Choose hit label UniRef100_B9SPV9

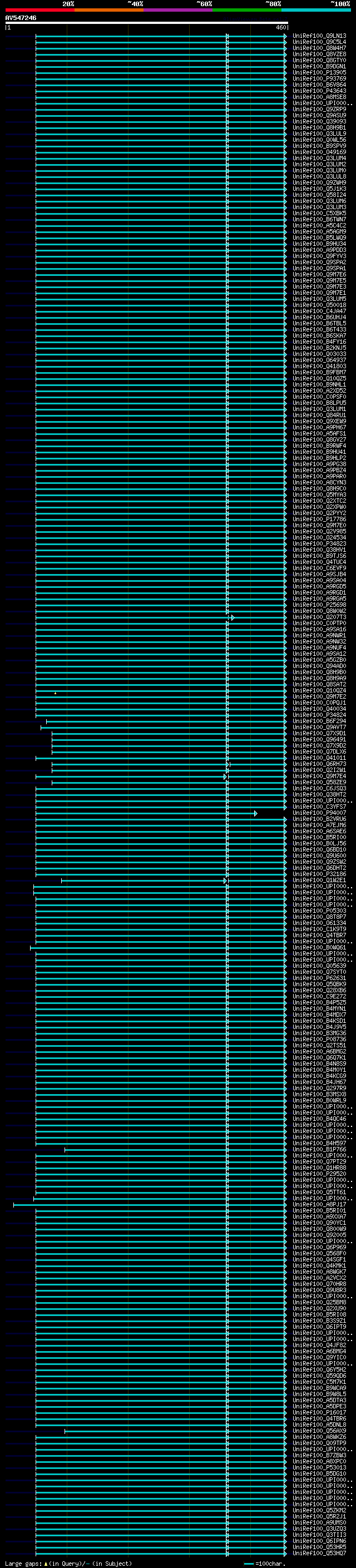pos(319,146)
